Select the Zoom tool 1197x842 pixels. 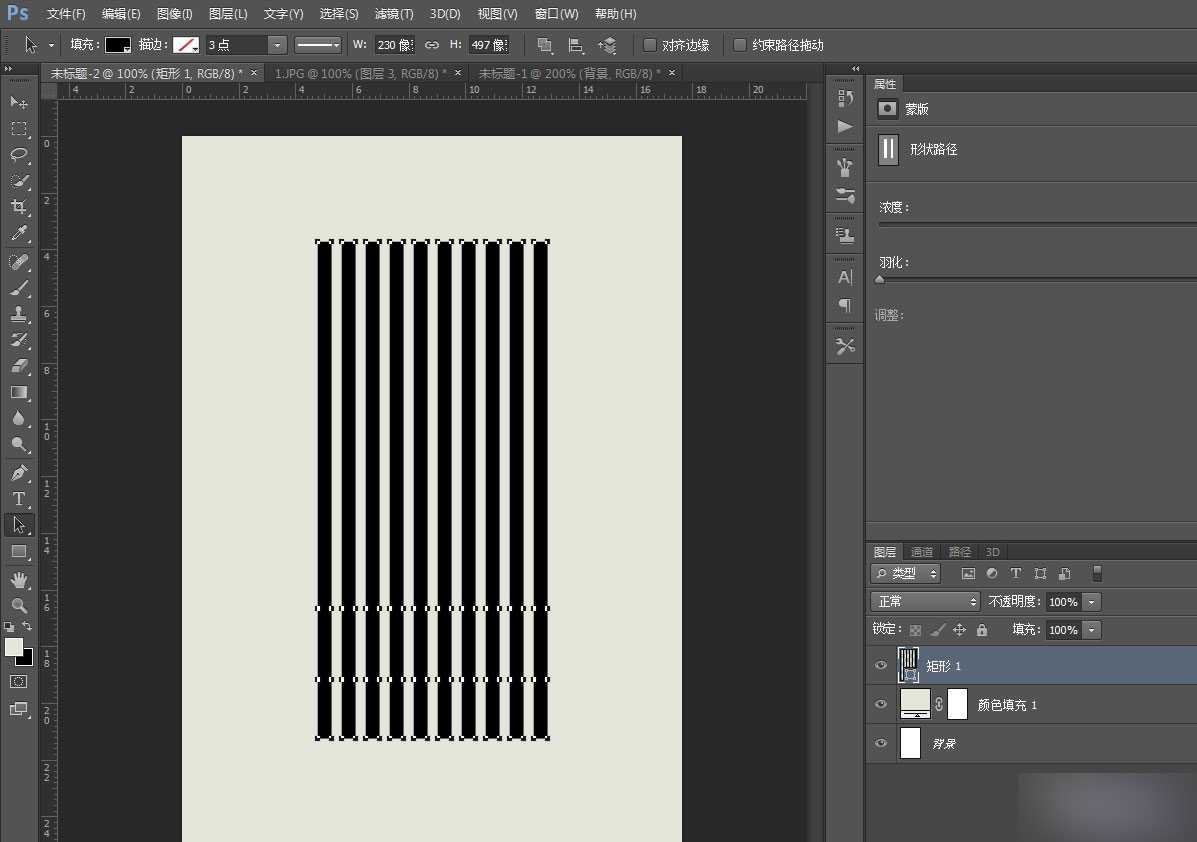click(x=19, y=605)
